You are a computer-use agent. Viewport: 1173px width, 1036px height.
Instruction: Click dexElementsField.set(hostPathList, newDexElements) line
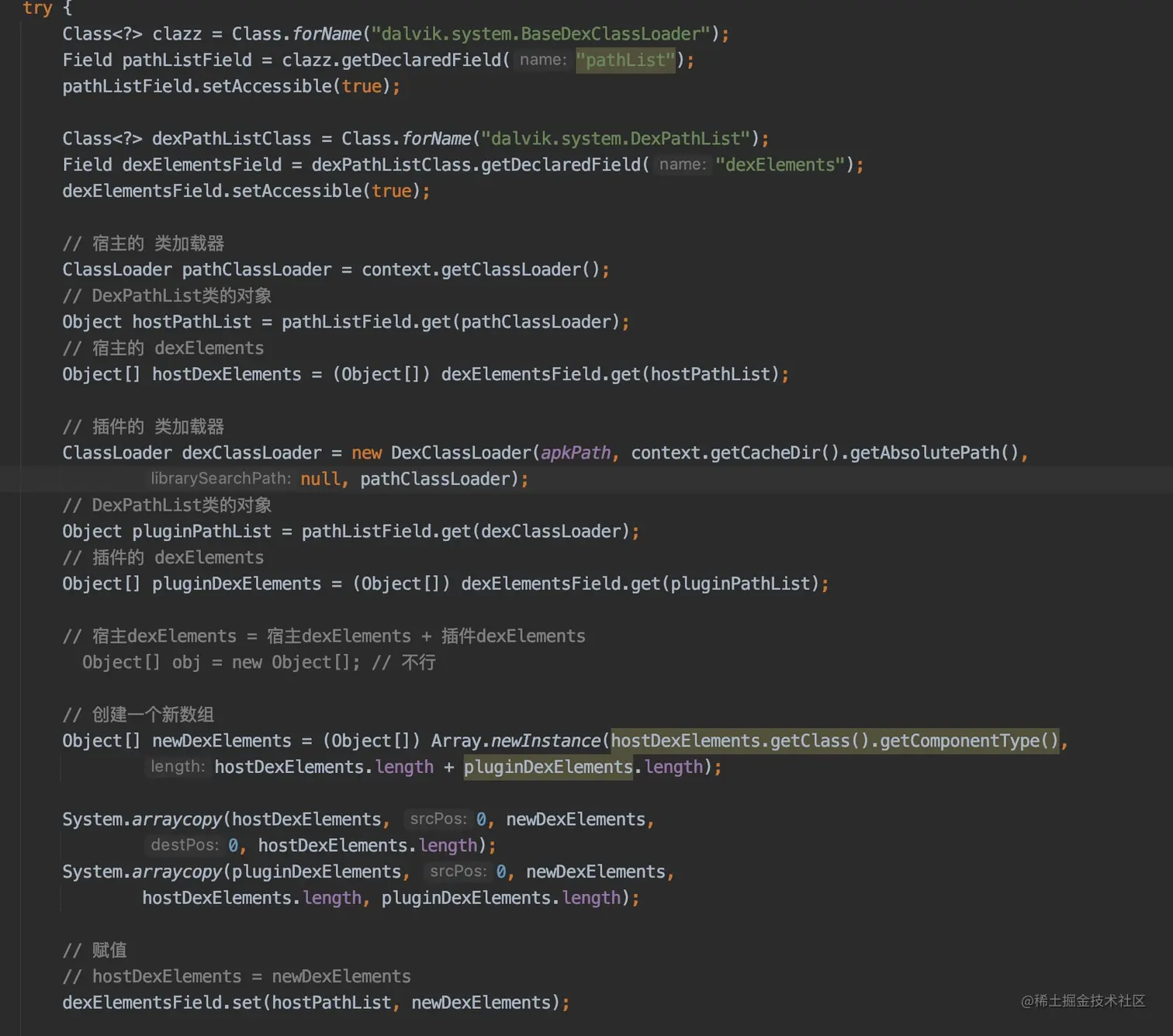316,1003
